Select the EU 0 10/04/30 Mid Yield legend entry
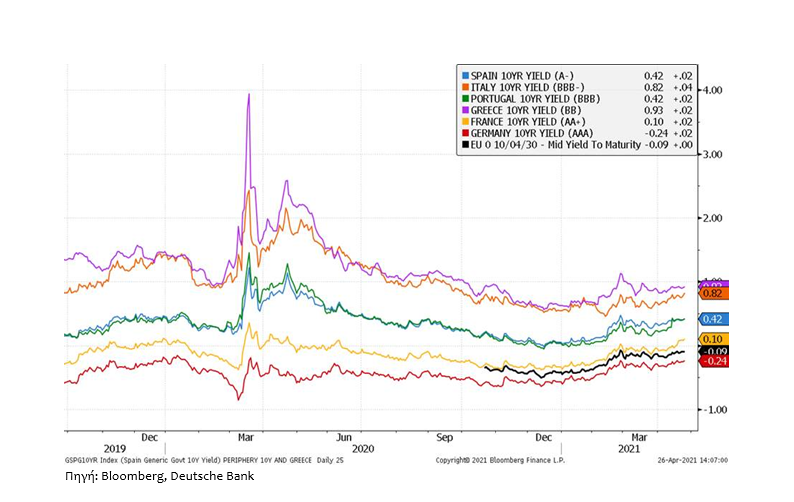Viewport: 794px width, 502px height. [x=555, y=145]
